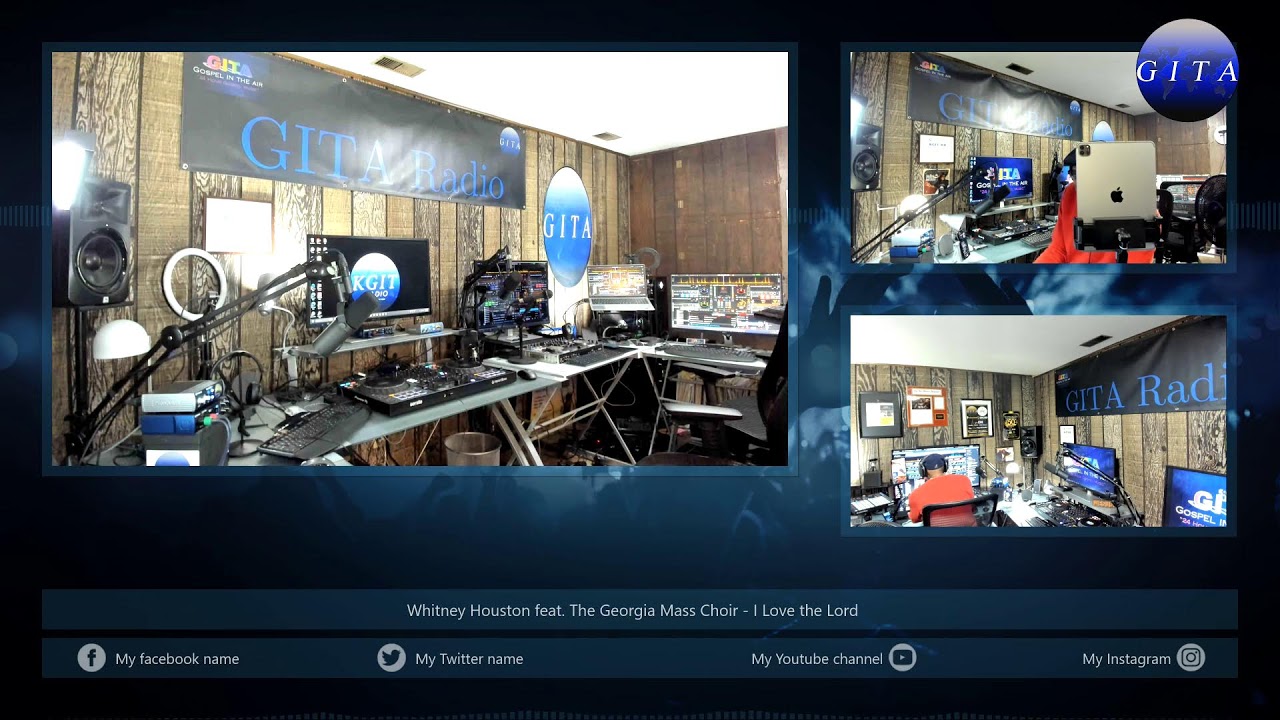Click the Facebook icon in the bottom bar

click(x=91, y=658)
